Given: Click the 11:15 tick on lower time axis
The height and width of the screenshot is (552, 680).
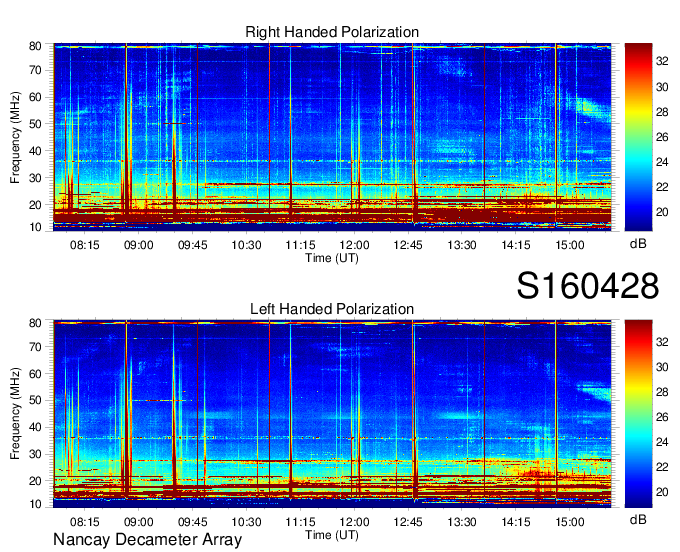Looking at the screenshot, I should point(300,522).
